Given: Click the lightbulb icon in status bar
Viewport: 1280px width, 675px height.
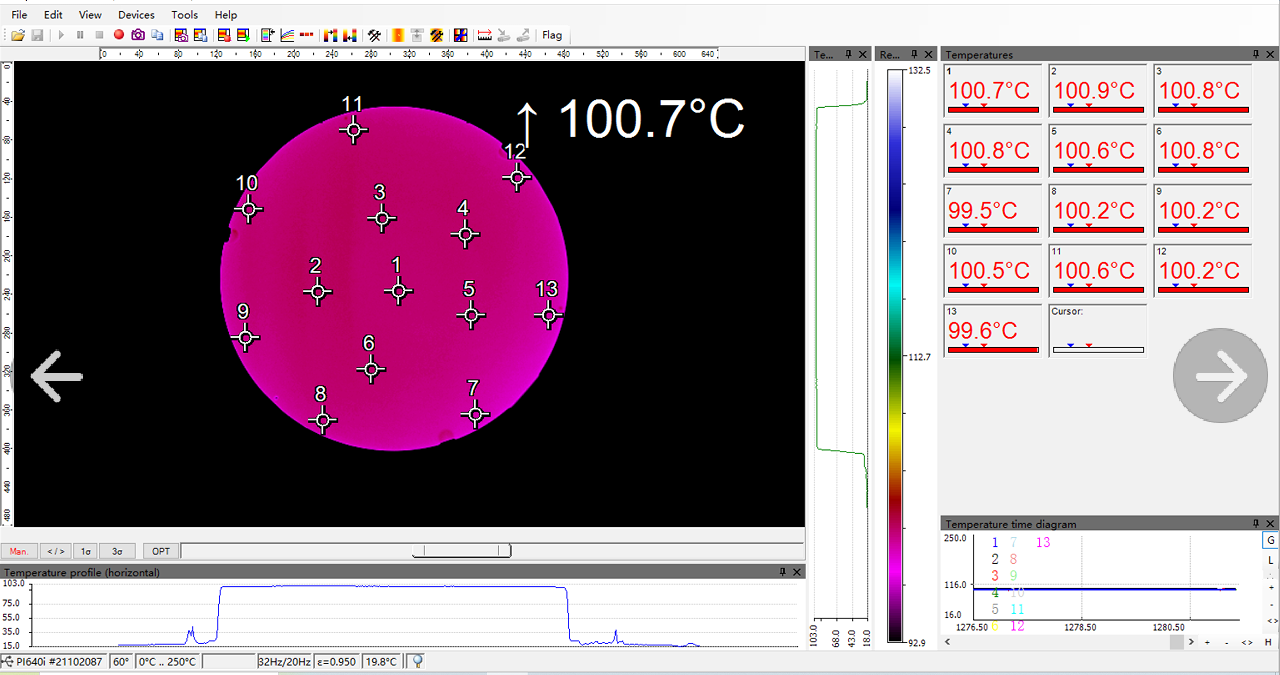Looking at the screenshot, I should (418, 661).
